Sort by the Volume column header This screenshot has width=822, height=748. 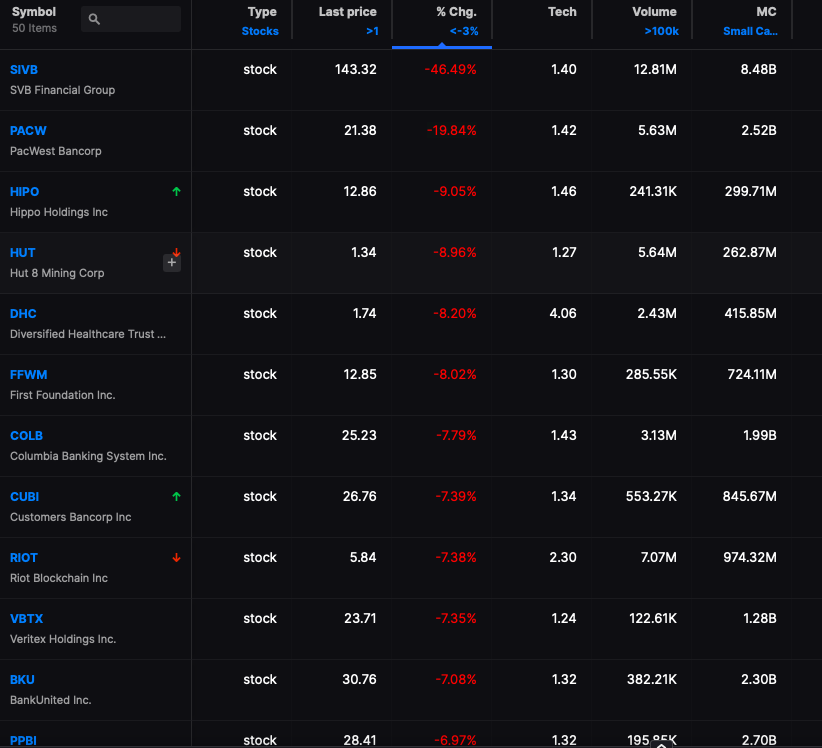tap(654, 12)
